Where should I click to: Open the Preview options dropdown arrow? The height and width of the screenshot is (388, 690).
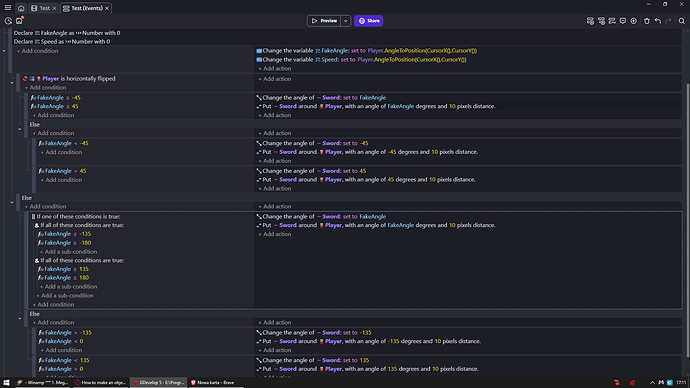[346, 21]
